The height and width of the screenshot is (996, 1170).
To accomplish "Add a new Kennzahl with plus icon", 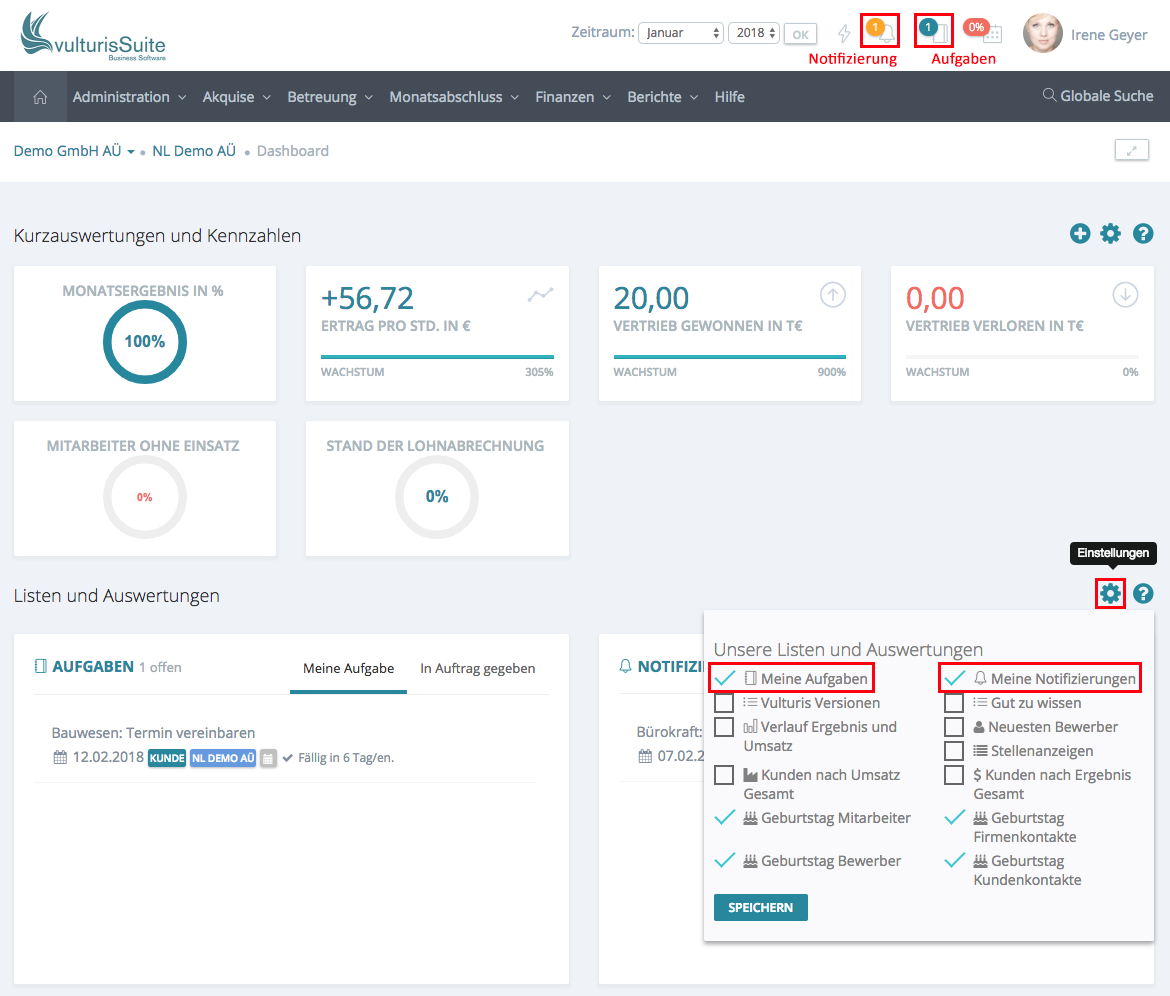I will 1080,234.
